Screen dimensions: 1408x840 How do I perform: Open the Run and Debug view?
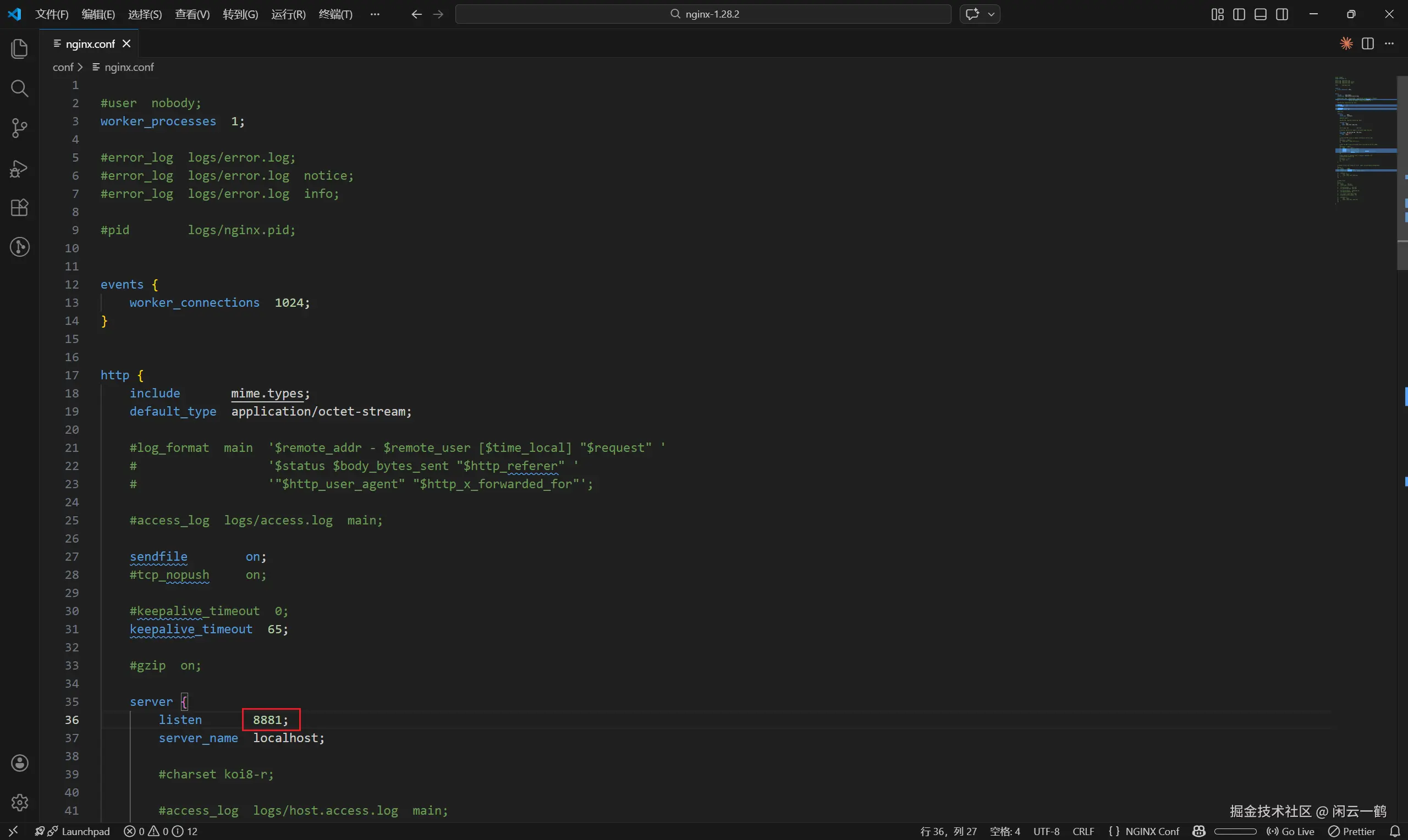pos(19,168)
